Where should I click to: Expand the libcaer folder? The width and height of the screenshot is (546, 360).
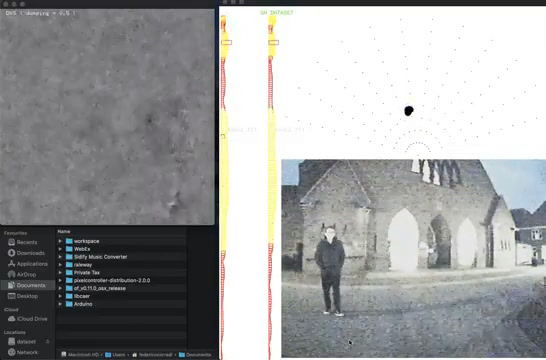[60, 296]
